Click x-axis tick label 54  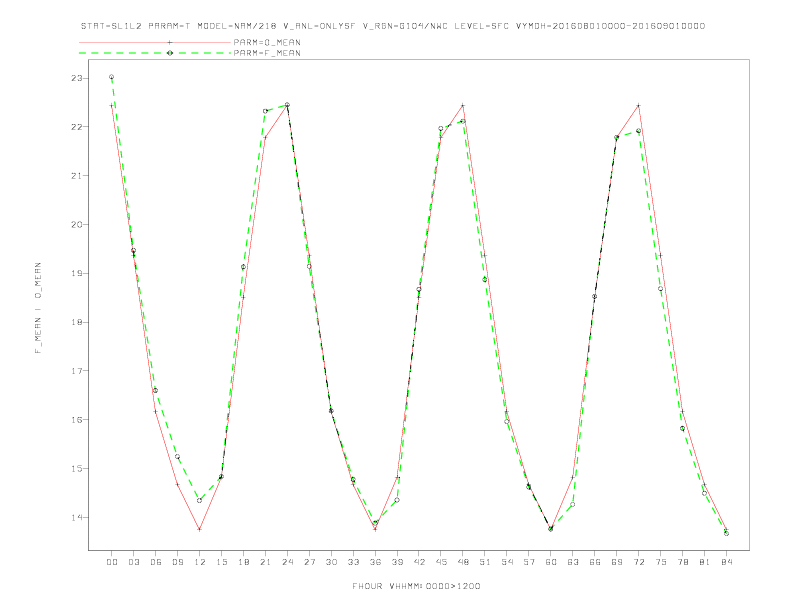click(507, 562)
